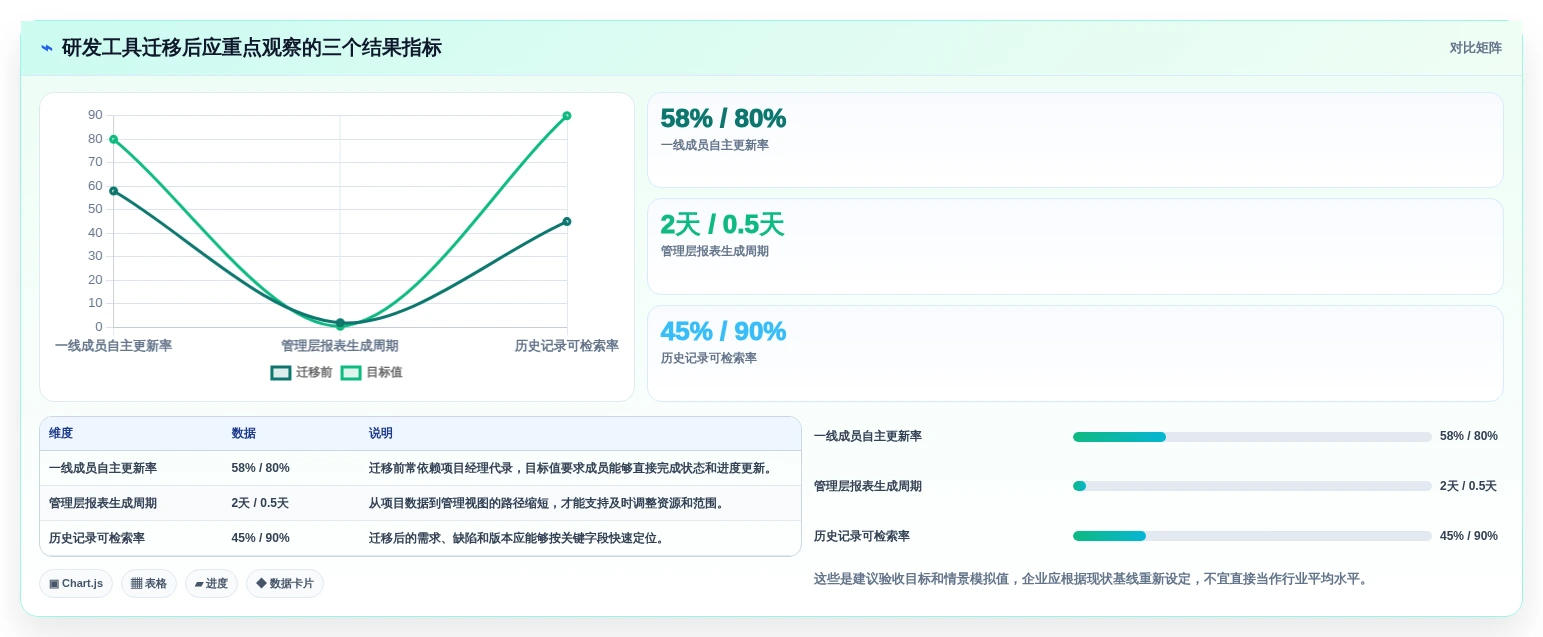Image resolution: width=1543 pixels, height=637 pixels.
Task: Click the 表格 tag chip
Action: click(149, 583)
